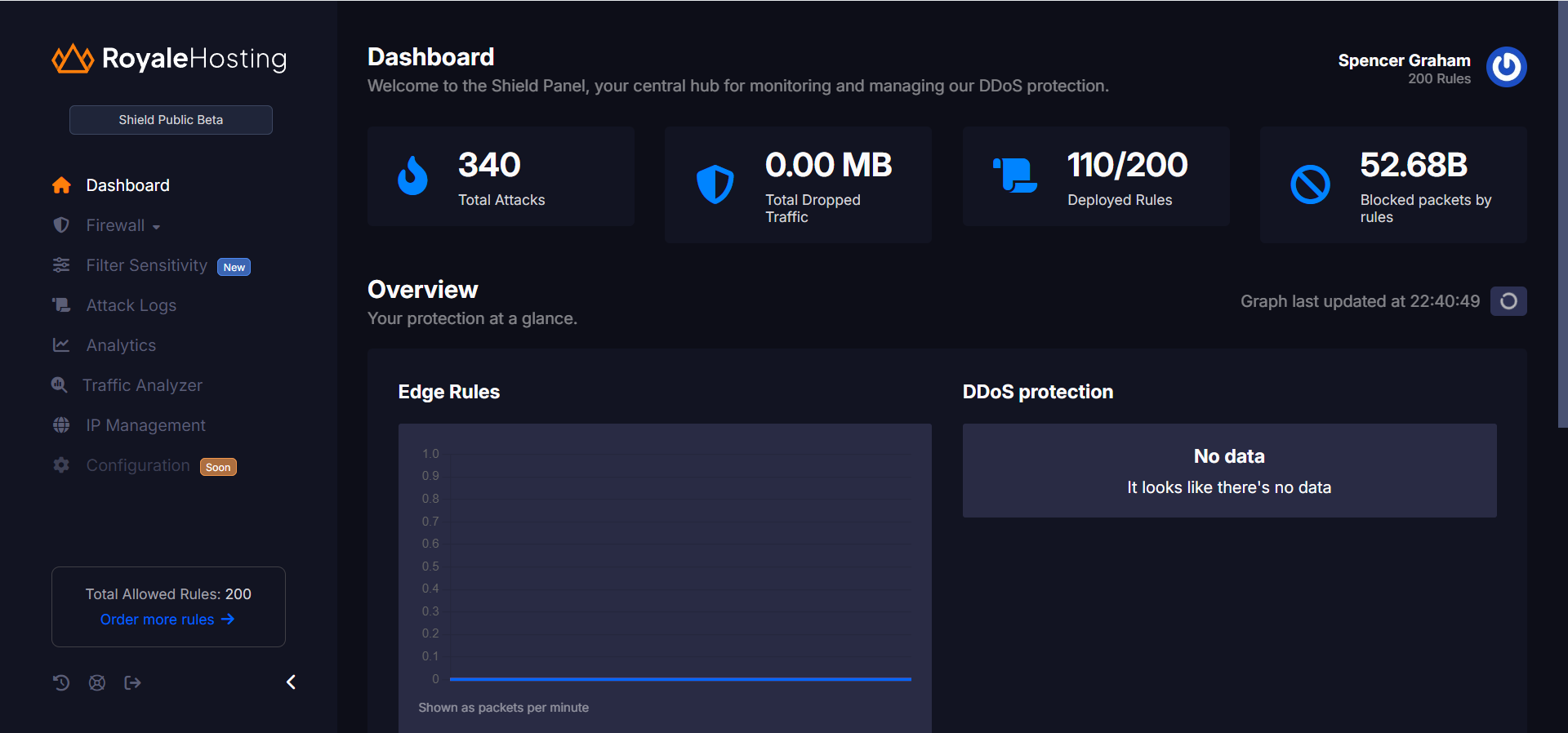
Task: Open the Attack Logs page
Action: tap(131, 305)
